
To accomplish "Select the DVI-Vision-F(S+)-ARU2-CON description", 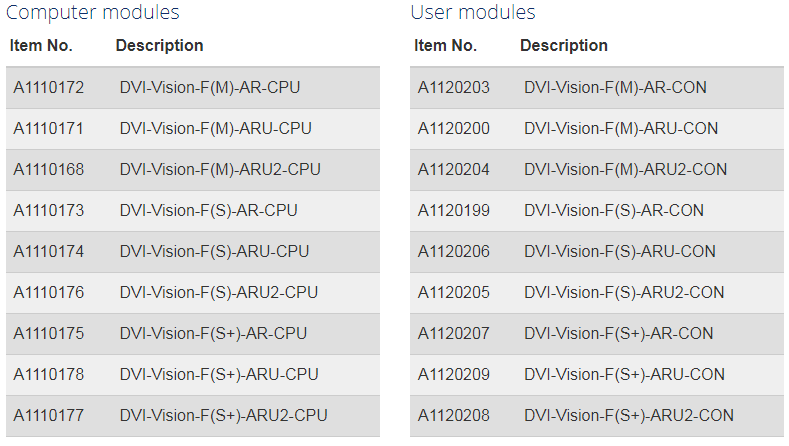I will [x=629, y=416].
